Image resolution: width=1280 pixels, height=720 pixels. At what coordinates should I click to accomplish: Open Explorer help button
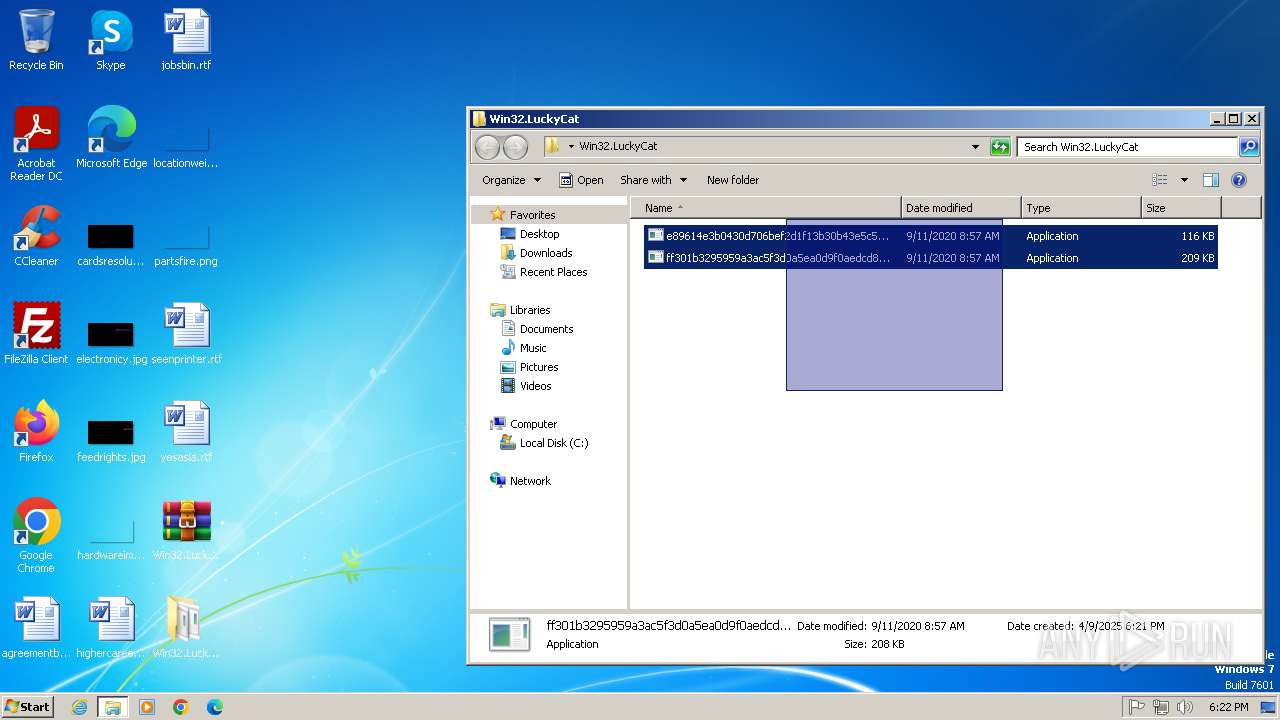point(1239,180)
